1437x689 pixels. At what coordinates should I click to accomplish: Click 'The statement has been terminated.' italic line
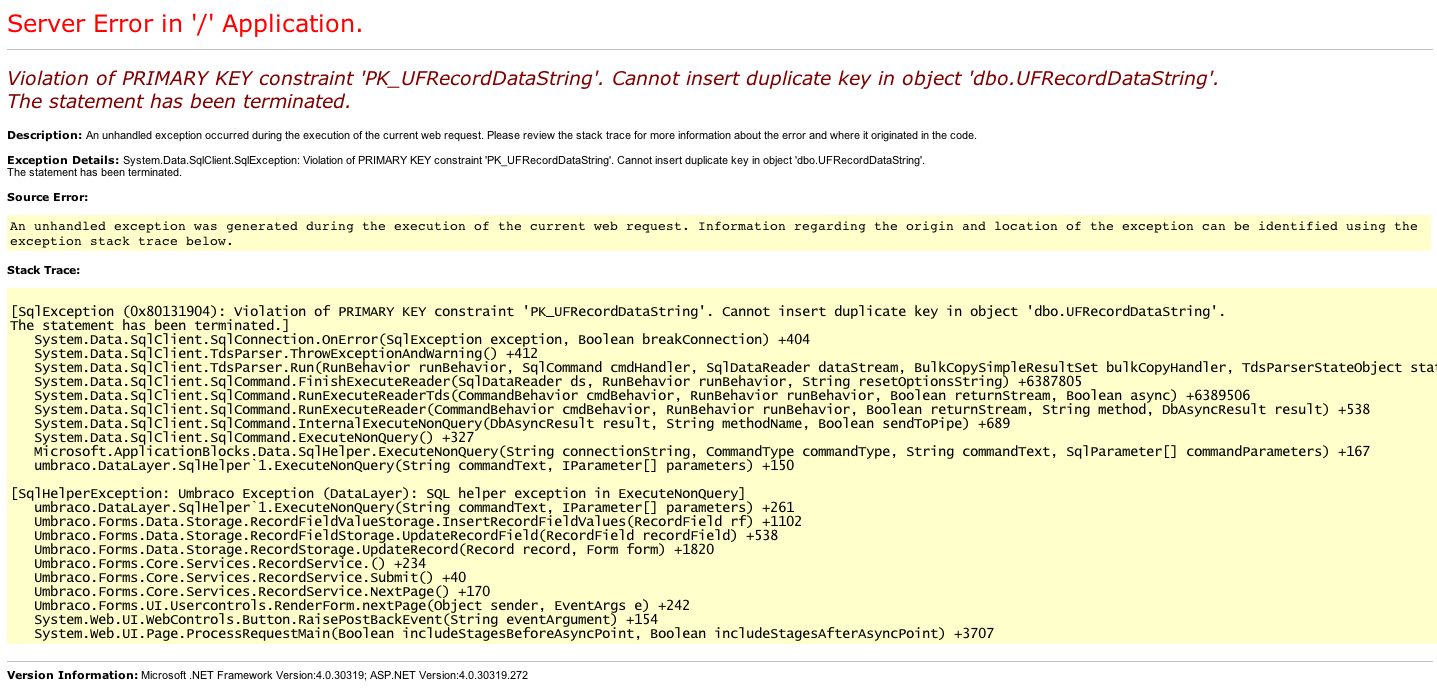(x=179, y=101)
